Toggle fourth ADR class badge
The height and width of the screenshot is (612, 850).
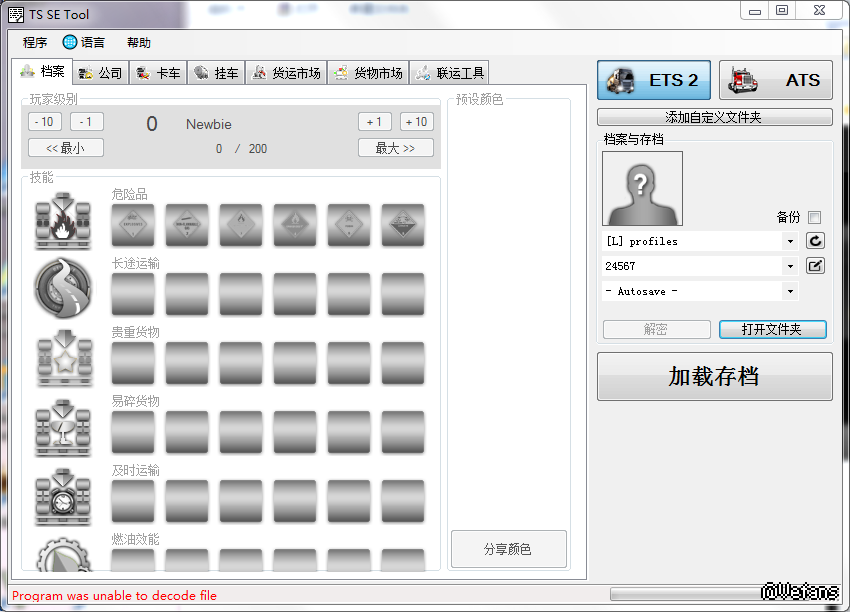[295, 225]
